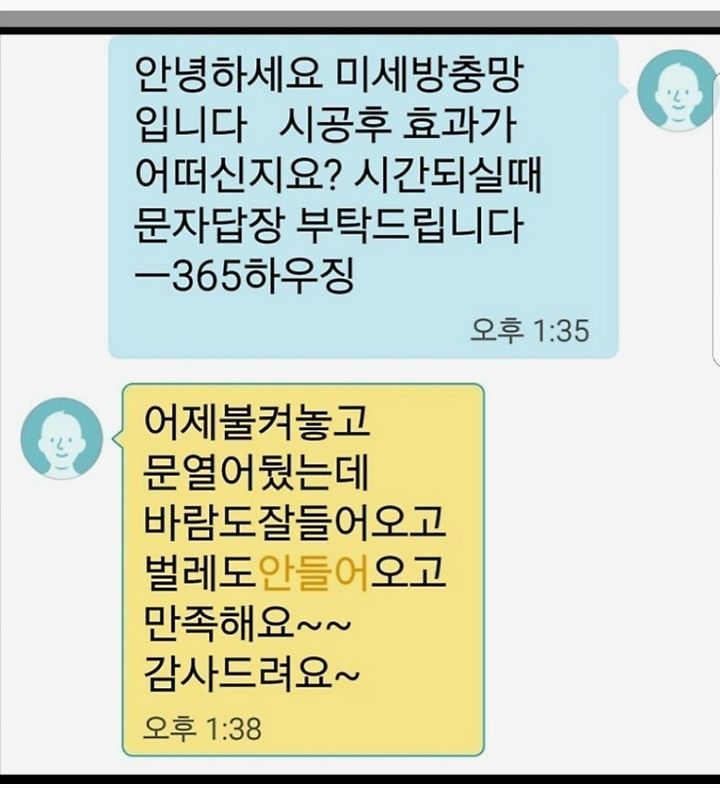Click the text 문자답장 부탁드립니다
Image resolution: width=720 pixels, height=788 pixels.
point(329,225)
